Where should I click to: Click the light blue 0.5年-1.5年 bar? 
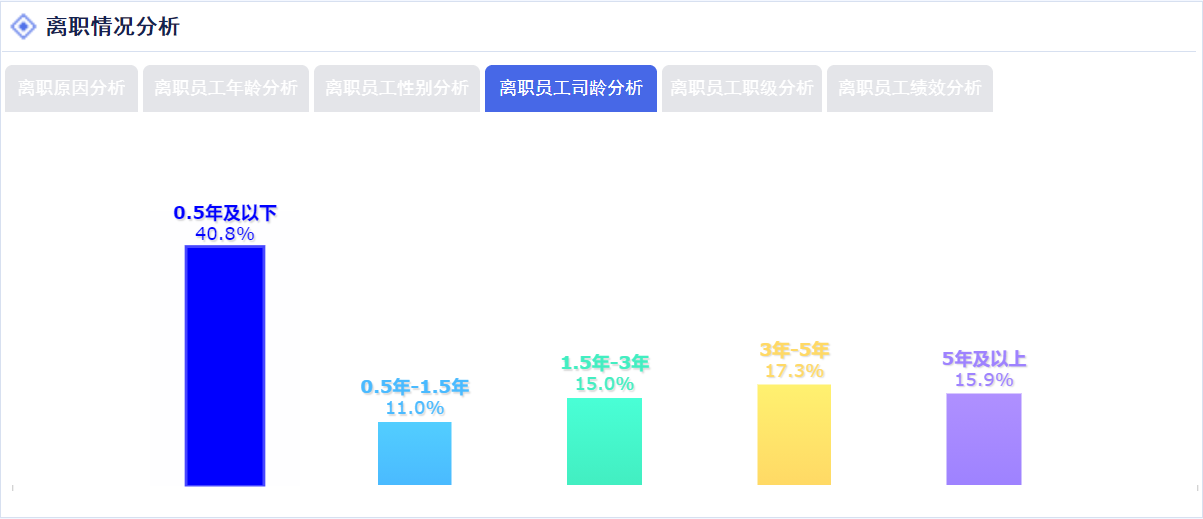click(415, 453)
